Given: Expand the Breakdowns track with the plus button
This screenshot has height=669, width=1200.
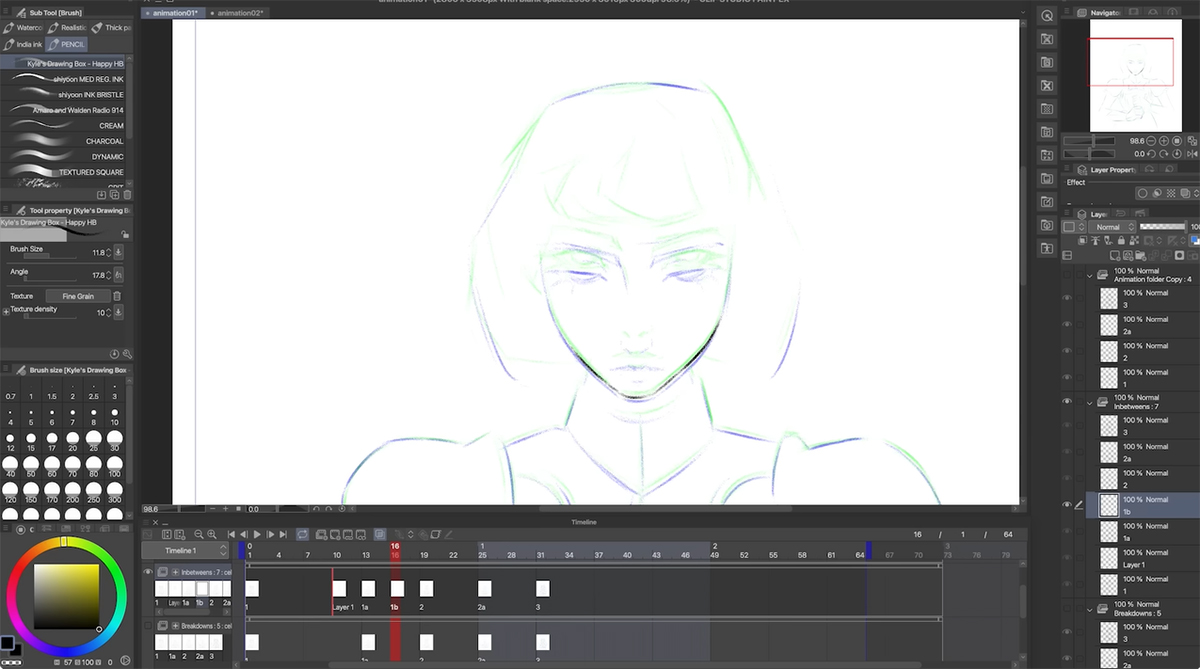Looking at the screenshot, I should (175, 626).
